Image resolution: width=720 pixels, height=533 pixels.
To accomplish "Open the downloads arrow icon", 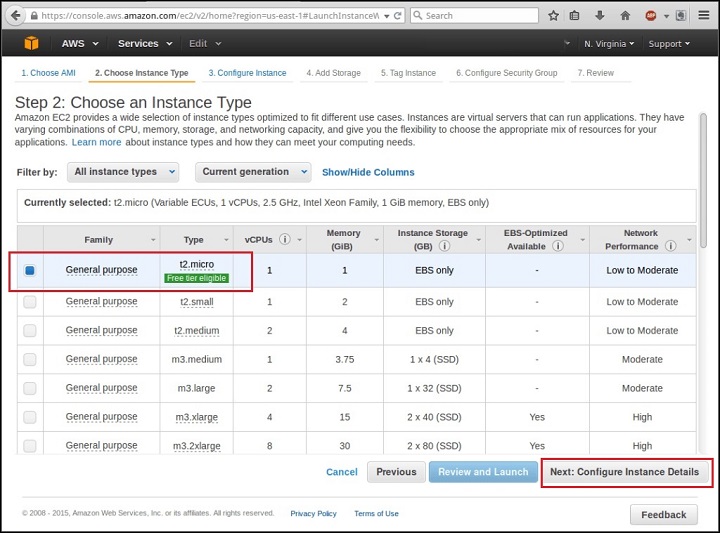I will (x=600, y=16).
